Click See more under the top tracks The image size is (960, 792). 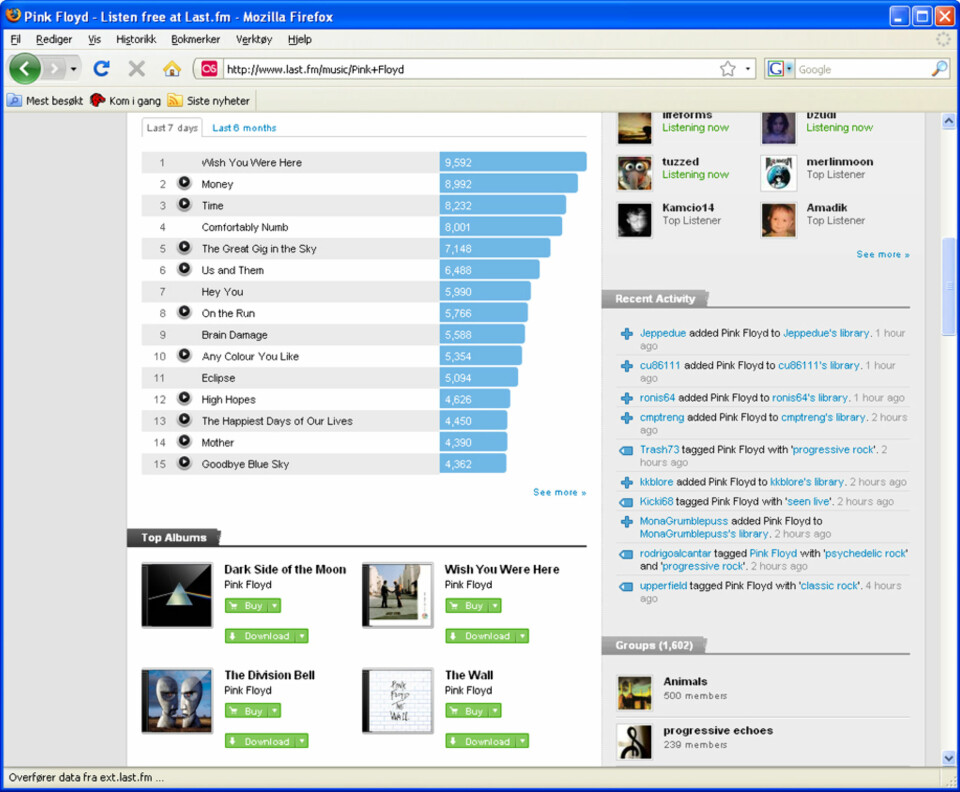pos(560,492)
